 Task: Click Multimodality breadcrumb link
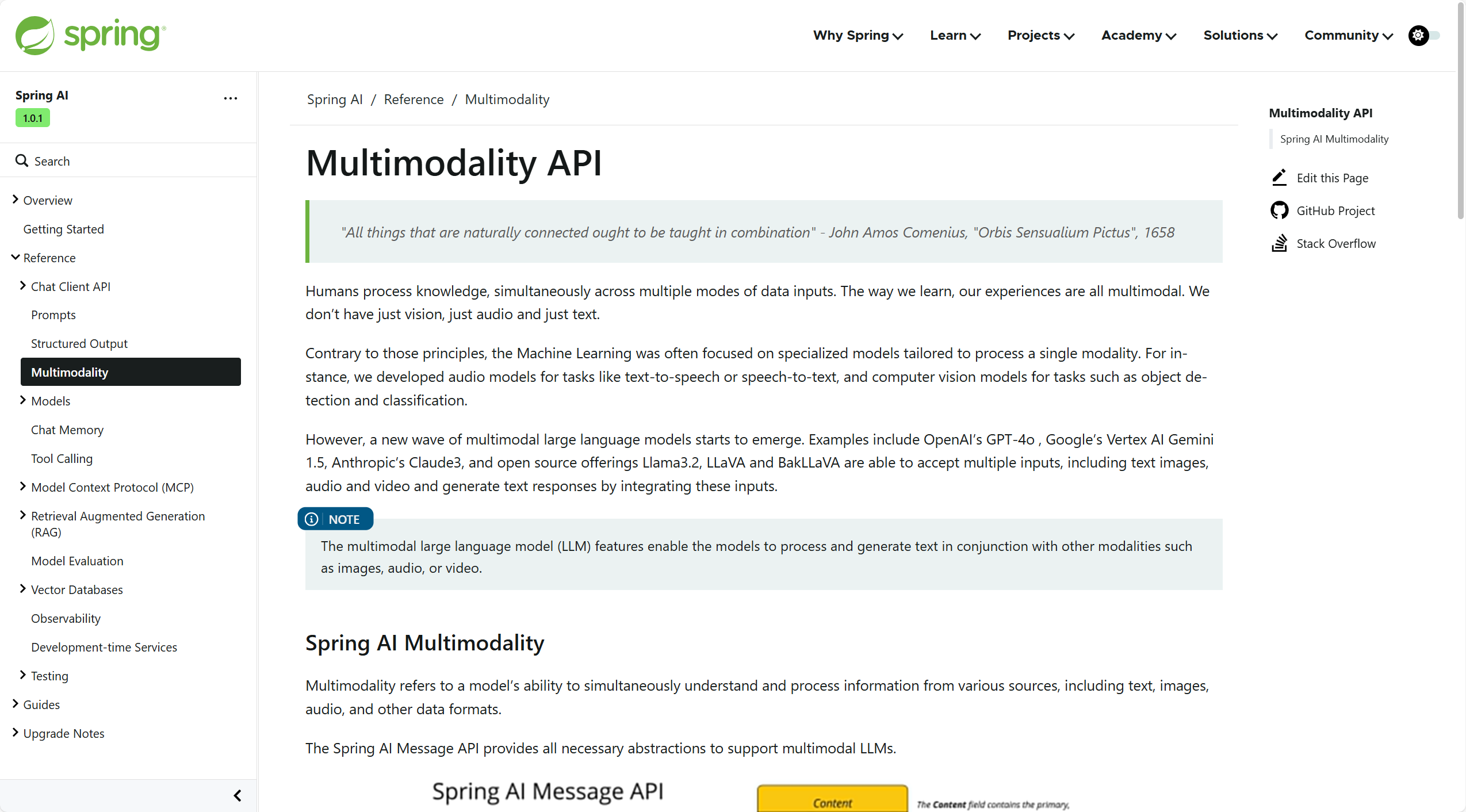coord(507,99)
